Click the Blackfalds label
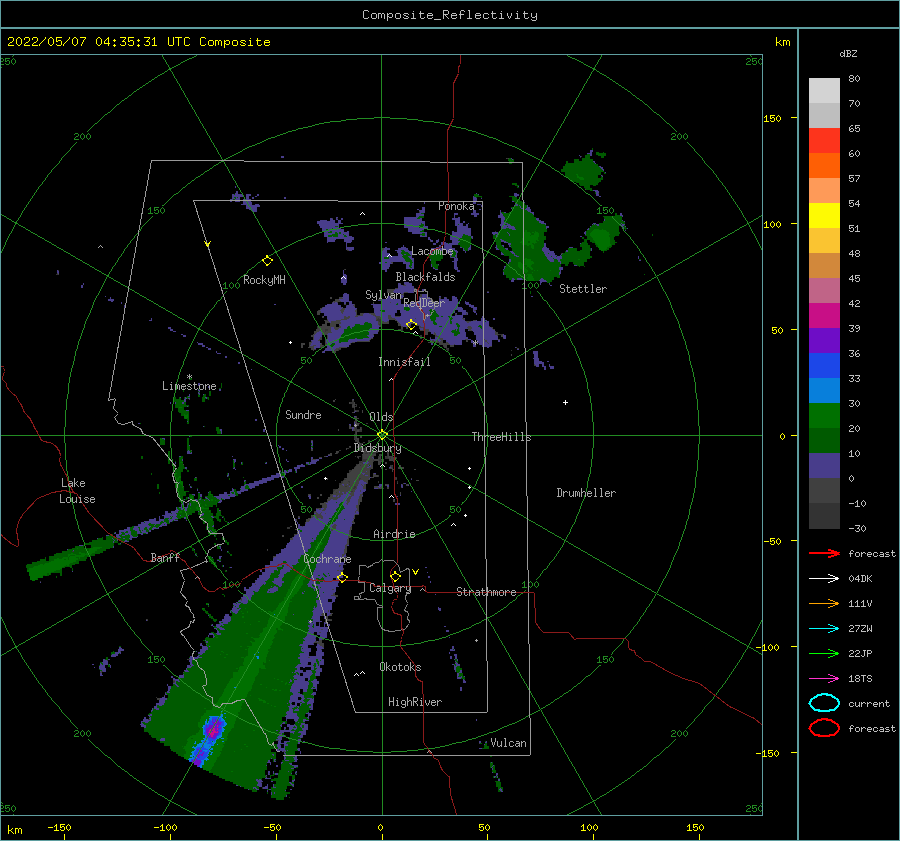This screenshot has width=900, height=841. [x=425, y=277]
